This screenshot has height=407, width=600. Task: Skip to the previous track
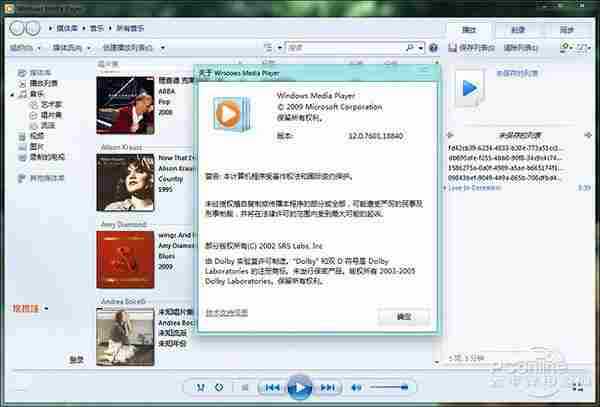tap(271, 387)
